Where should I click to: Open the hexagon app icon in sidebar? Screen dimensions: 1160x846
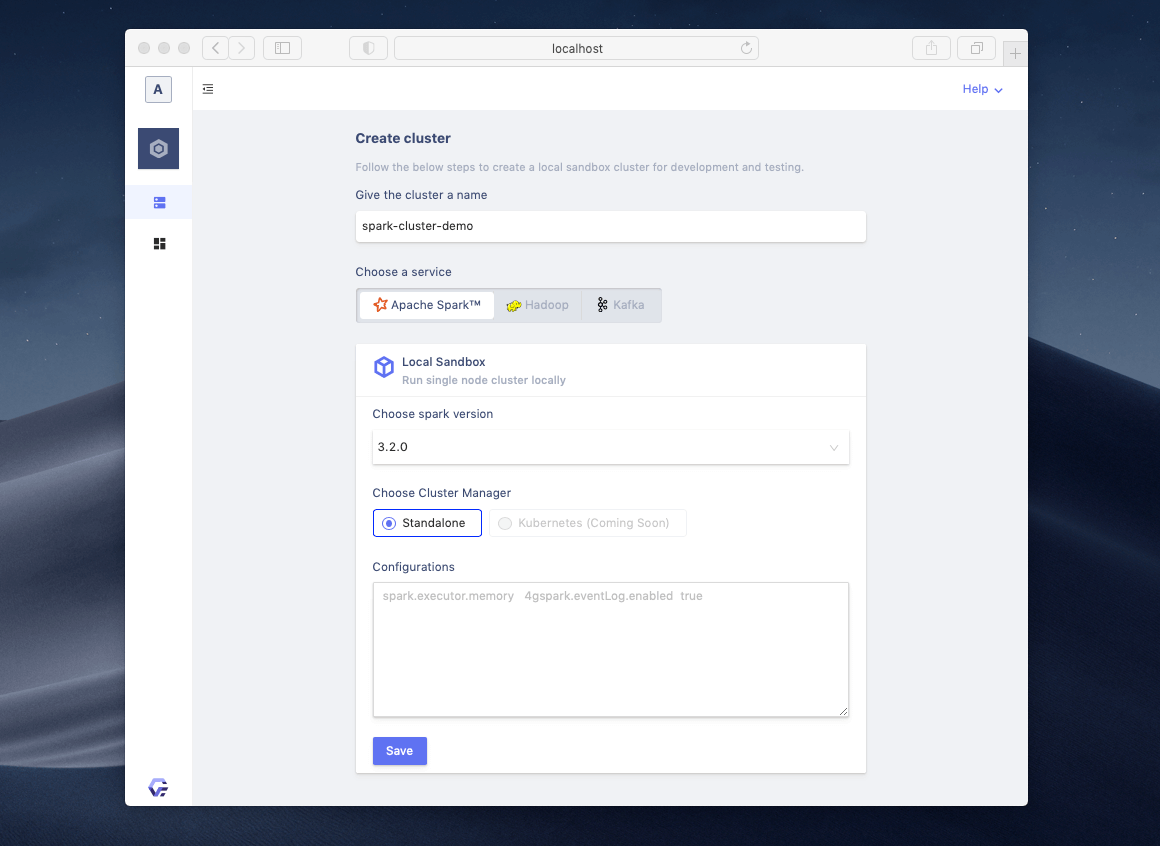coord(158,149)
